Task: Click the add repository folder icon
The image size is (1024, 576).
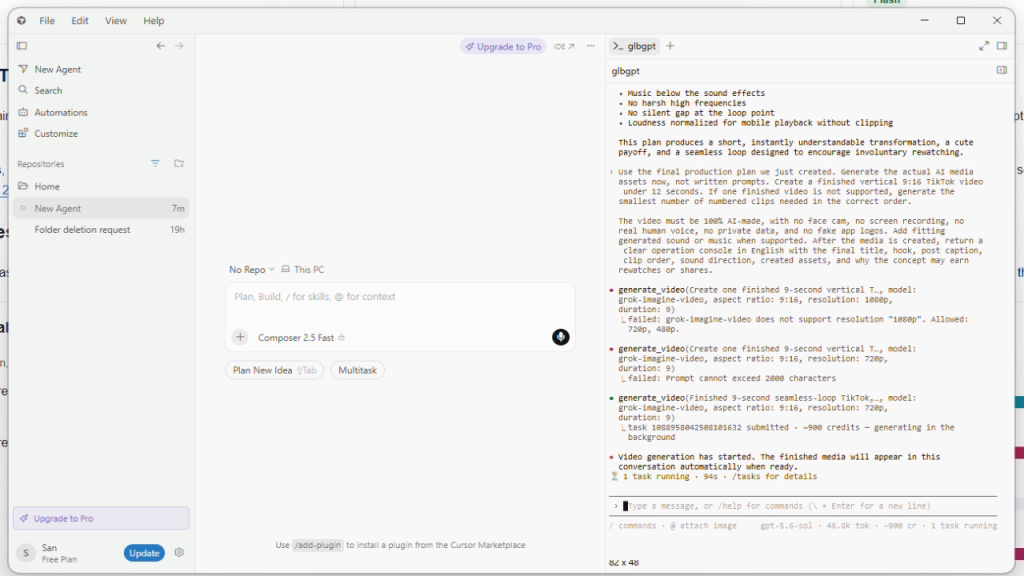Action: [x=178, y=163]
